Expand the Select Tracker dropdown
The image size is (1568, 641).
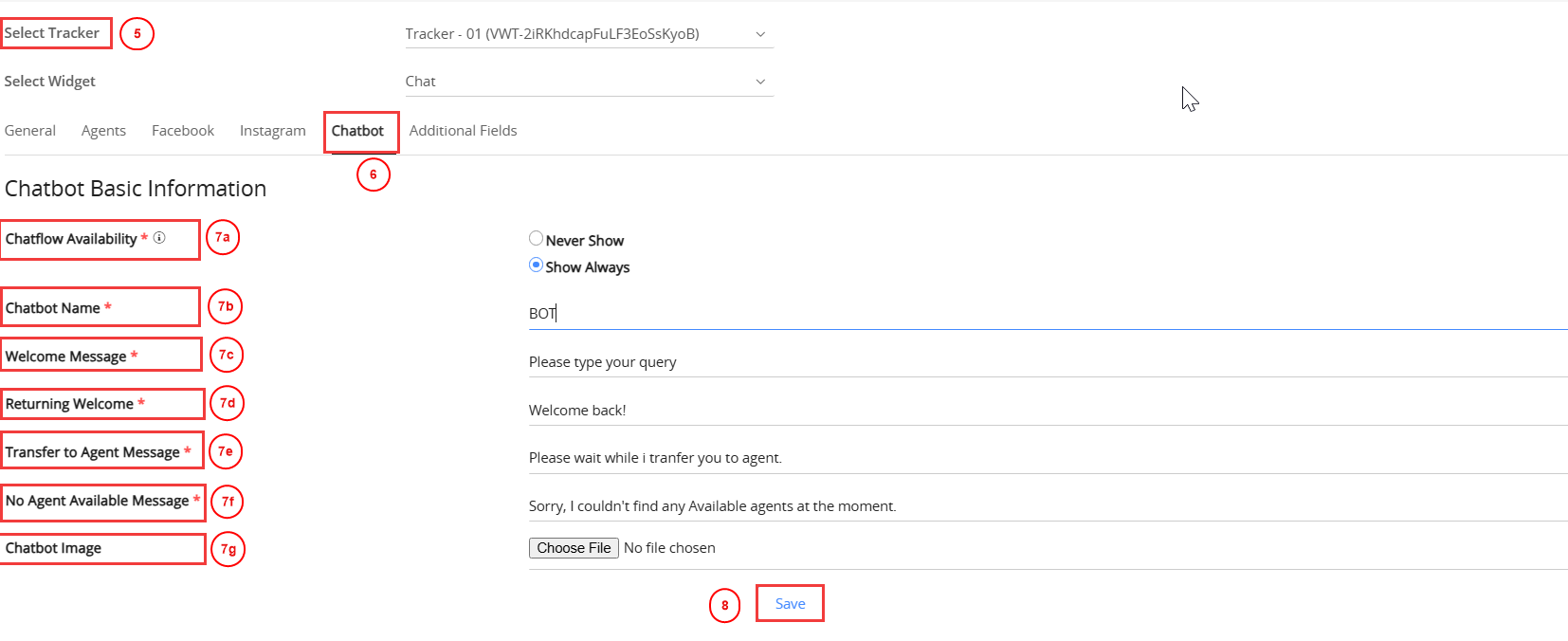pos(588,34)
